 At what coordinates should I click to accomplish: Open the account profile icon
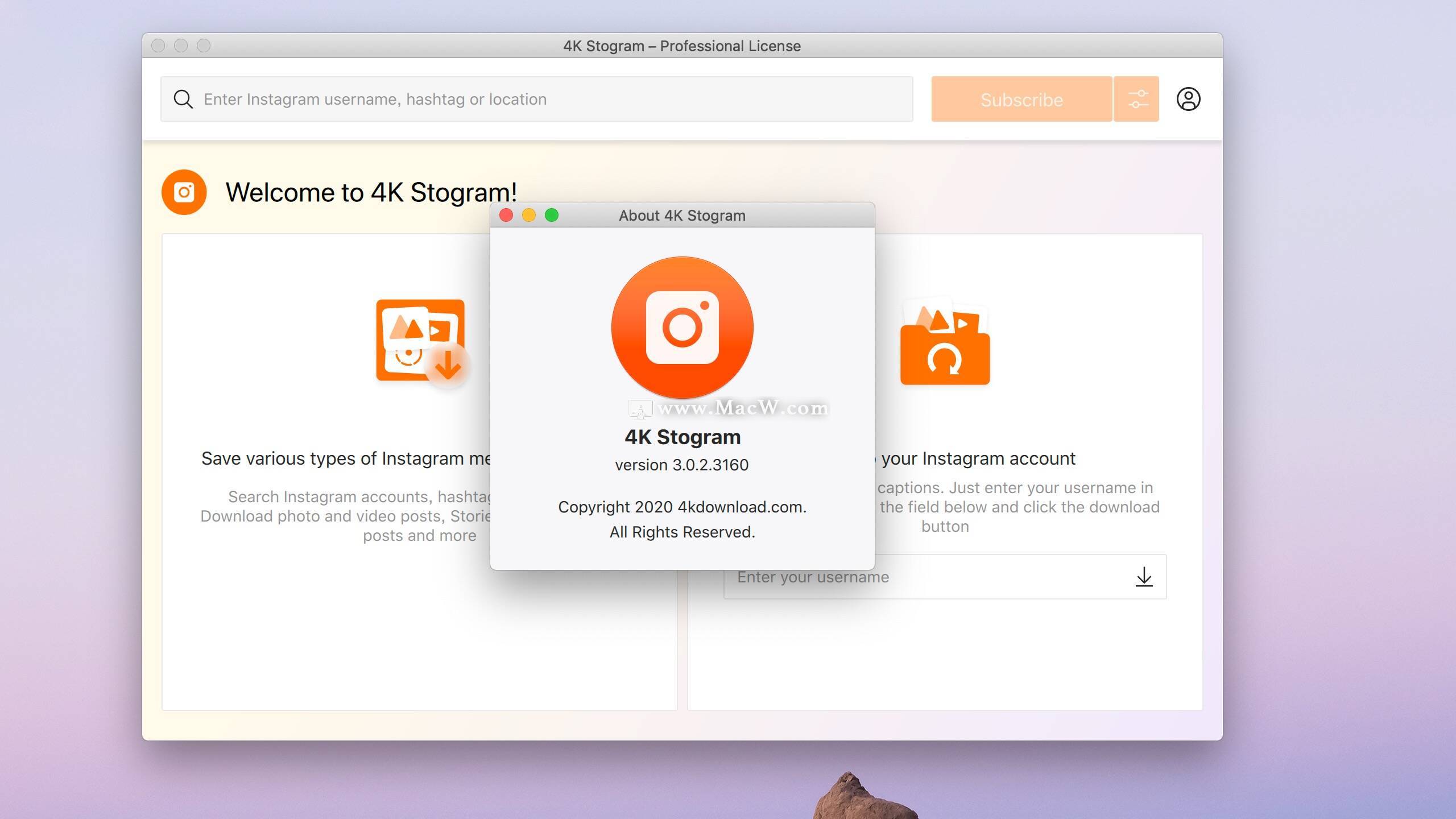click(1188, 99)
